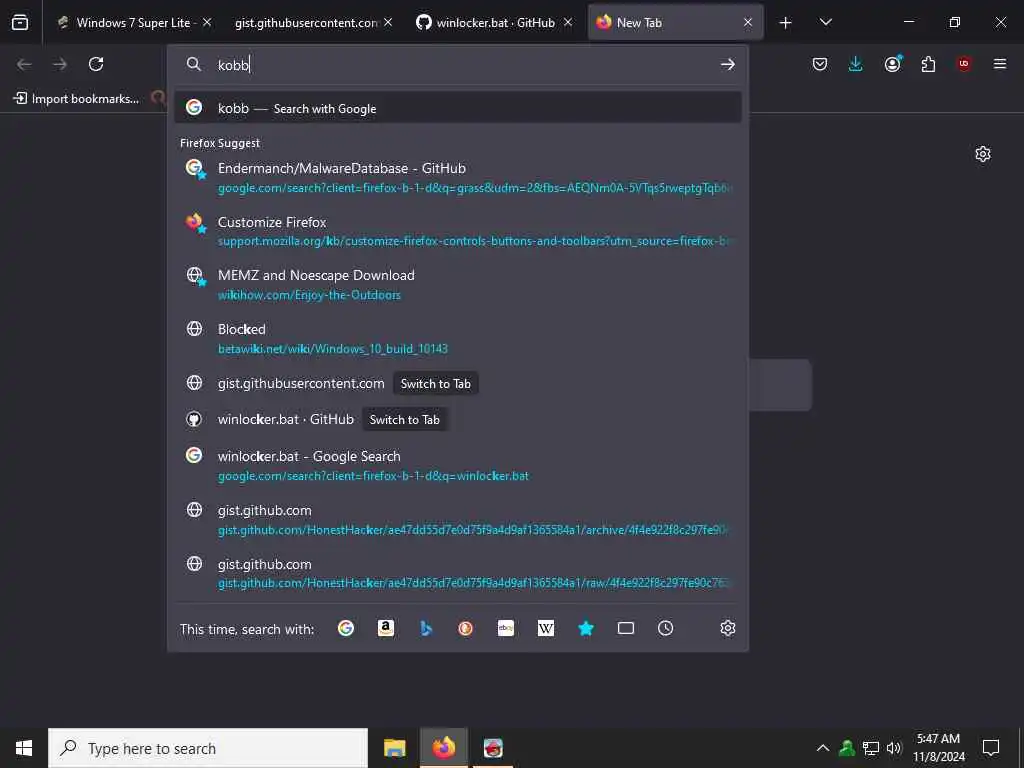Search this time with Bing
Viewport: 1024px width, 768px height.
(426, 628)
